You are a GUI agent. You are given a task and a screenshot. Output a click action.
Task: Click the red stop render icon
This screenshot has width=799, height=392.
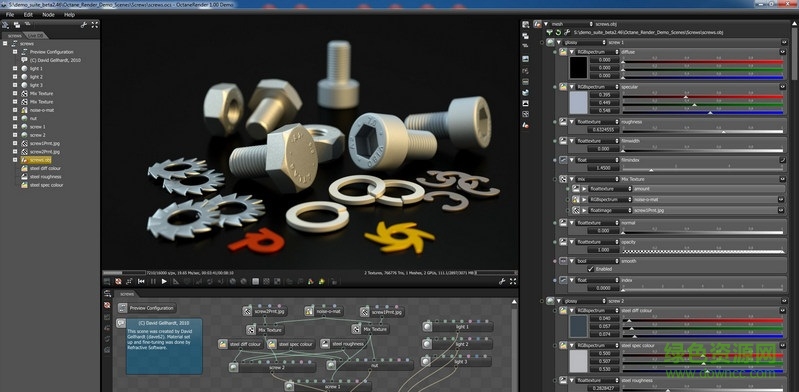[x=118, y=281]
